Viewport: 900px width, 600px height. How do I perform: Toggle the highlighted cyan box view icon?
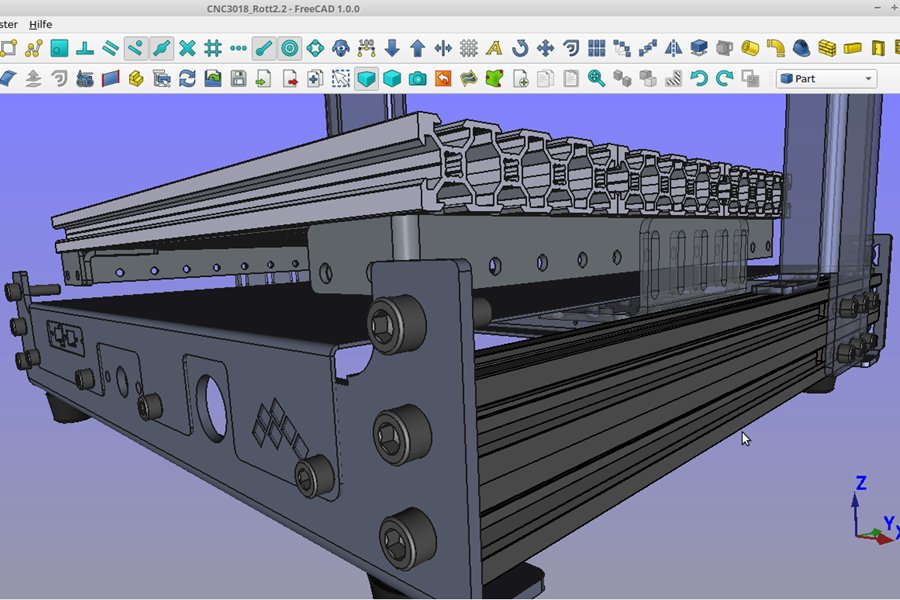pos(366,79)
